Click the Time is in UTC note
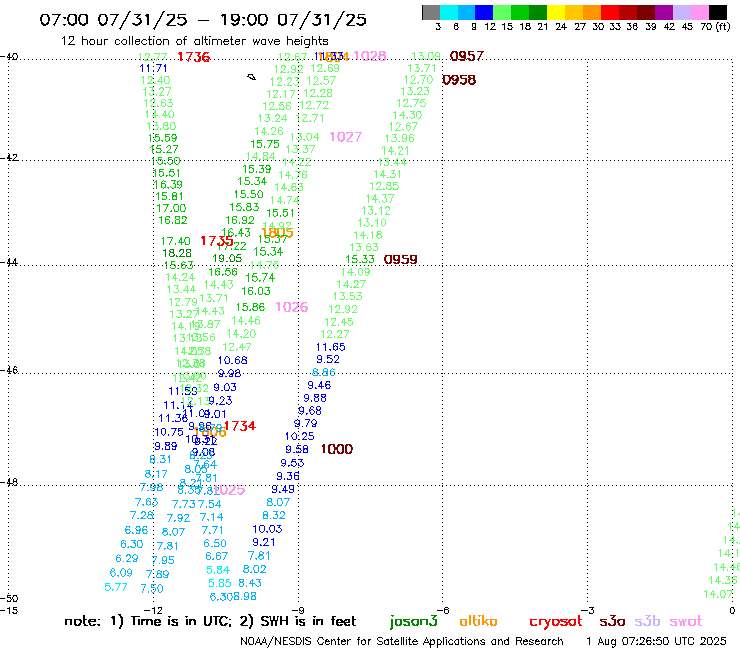Viewport: 740px width, 650px height. tap(180, 621)
